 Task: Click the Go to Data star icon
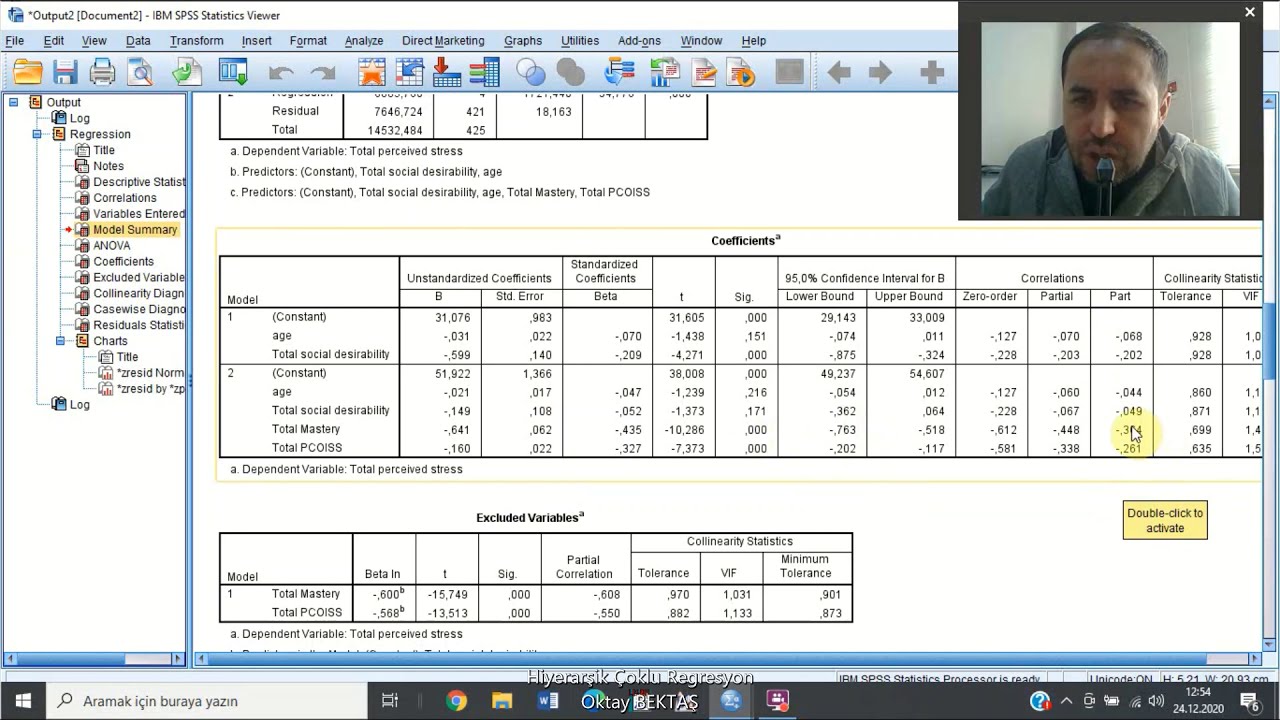point(371,72)
